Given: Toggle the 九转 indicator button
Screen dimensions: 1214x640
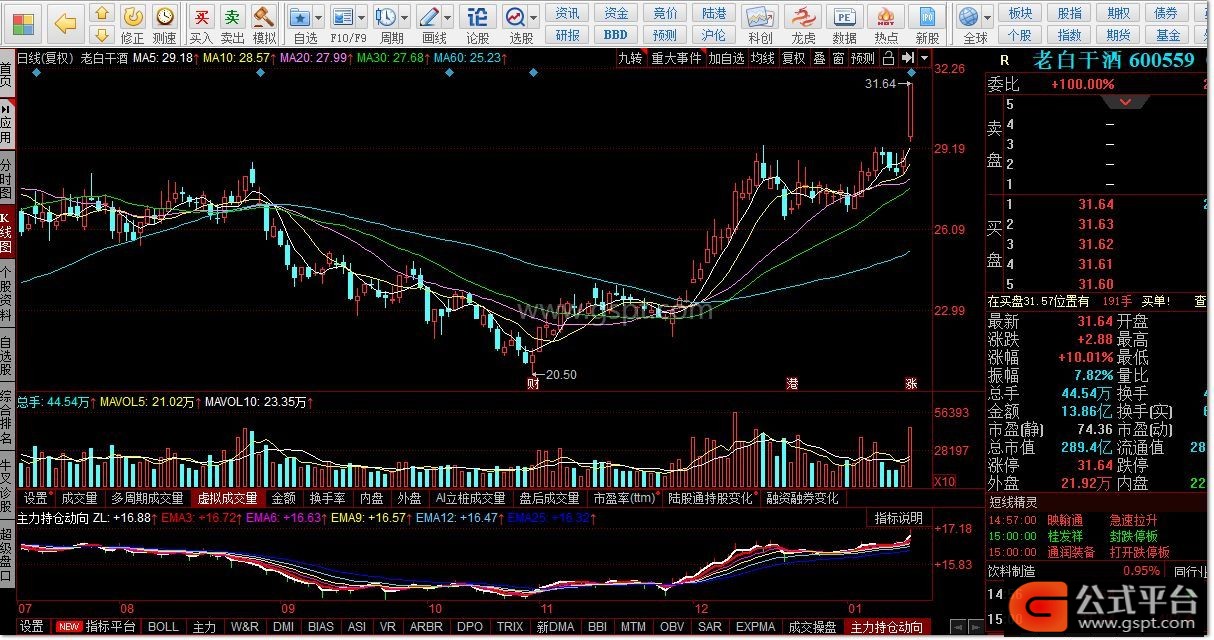Looking at the screenshot, I should point(630,58).
